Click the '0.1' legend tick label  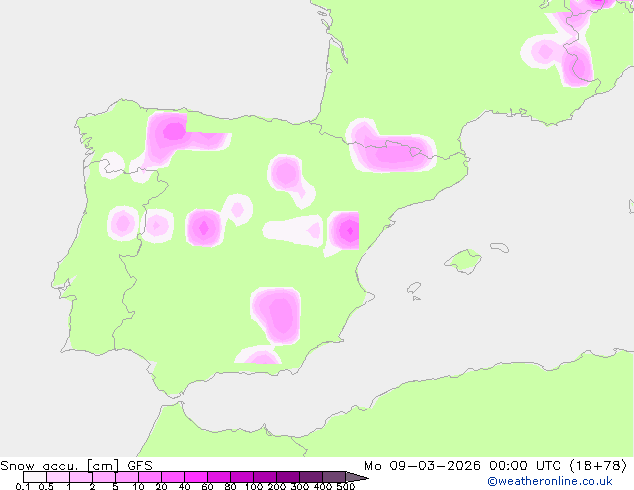[x=23, y=486]
